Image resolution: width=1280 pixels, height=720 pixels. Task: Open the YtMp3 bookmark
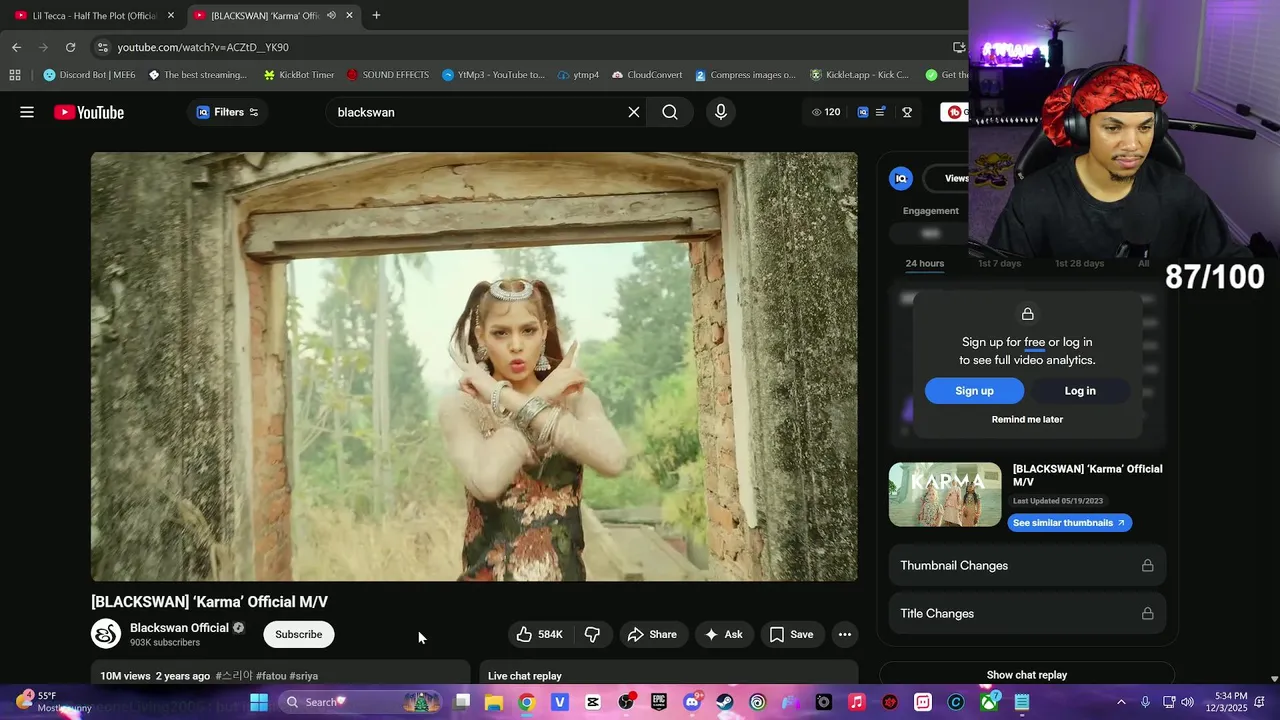493,75
